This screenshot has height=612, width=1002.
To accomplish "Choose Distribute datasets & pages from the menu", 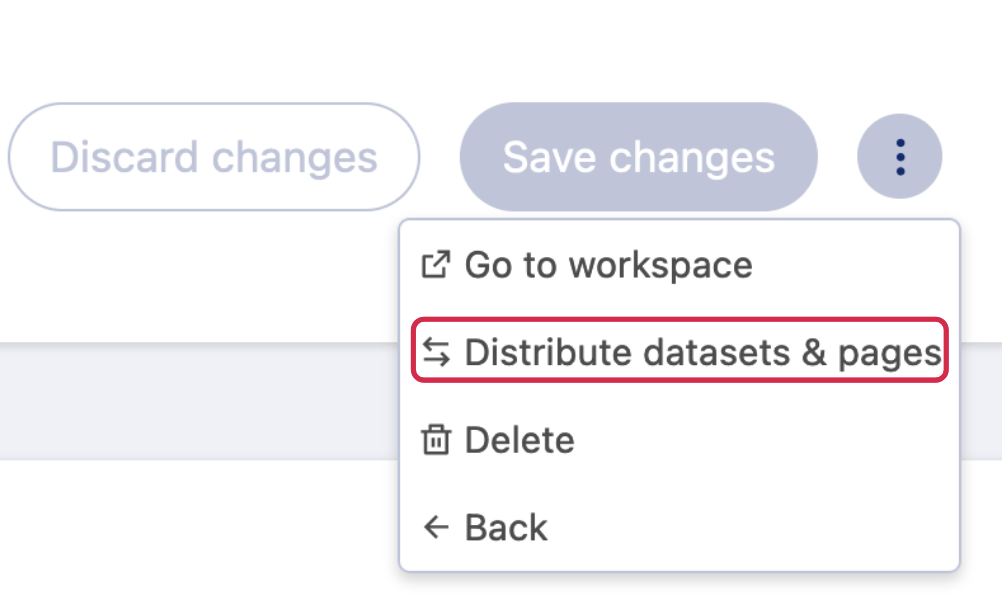I will pyautogui.click(x=679, y=352).
